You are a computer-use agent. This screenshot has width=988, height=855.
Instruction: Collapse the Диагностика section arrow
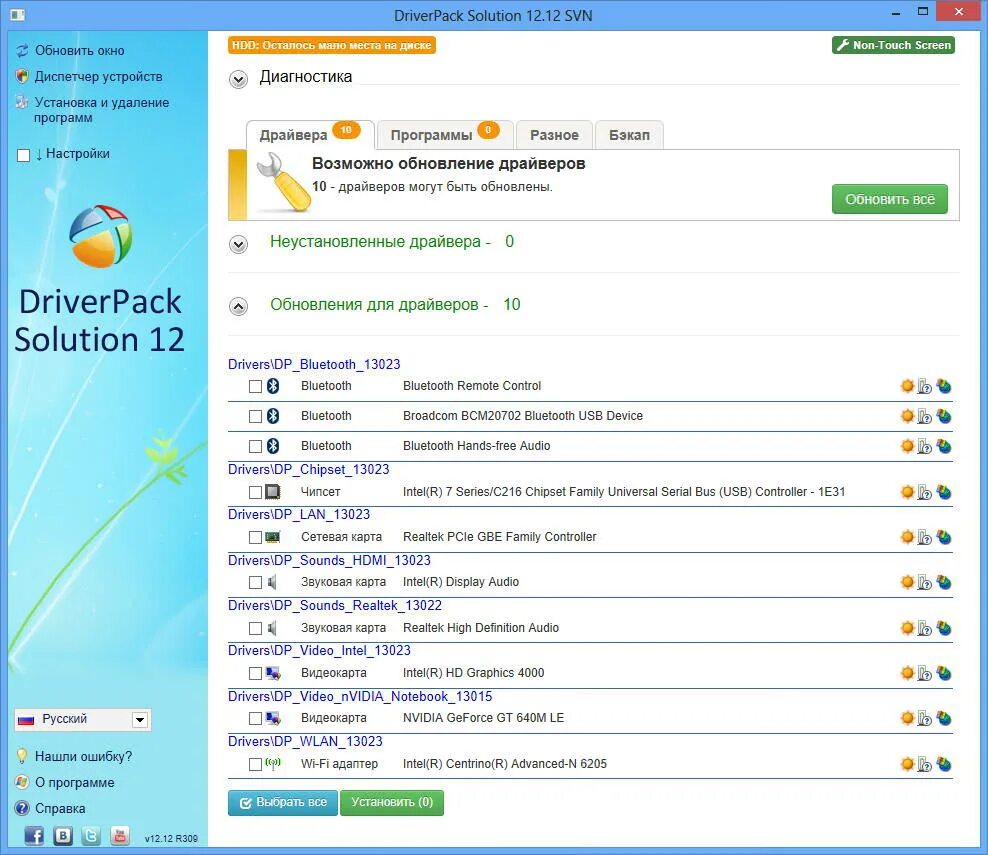click(238, 79)
